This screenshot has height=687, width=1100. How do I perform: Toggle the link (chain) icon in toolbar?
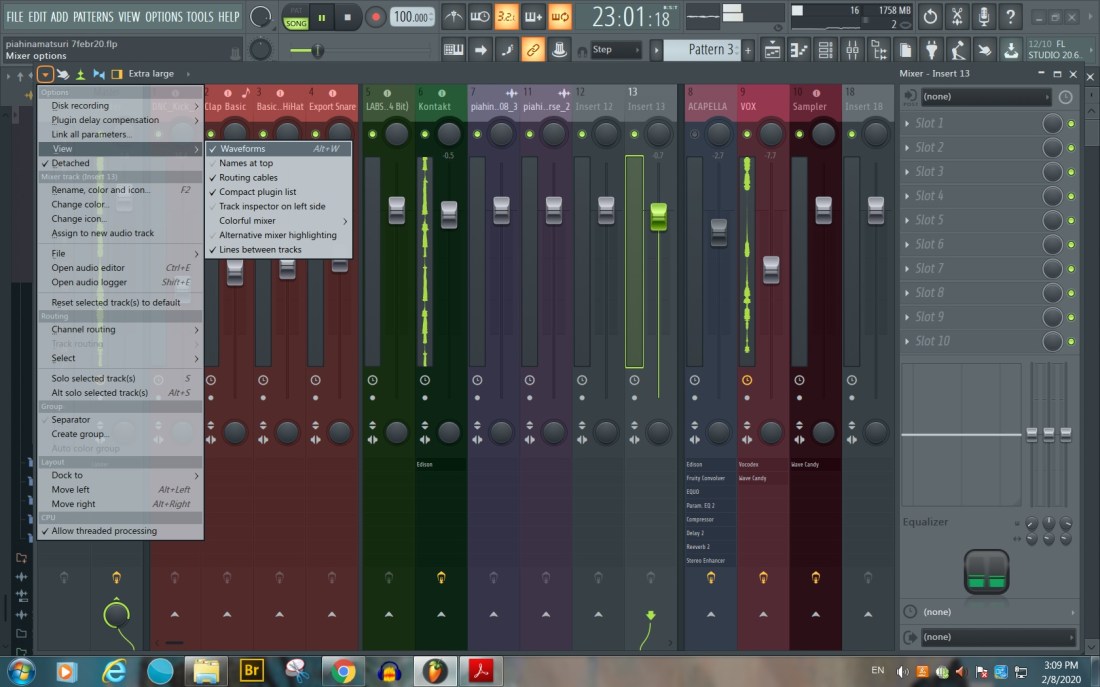click(x=533, y=50)
